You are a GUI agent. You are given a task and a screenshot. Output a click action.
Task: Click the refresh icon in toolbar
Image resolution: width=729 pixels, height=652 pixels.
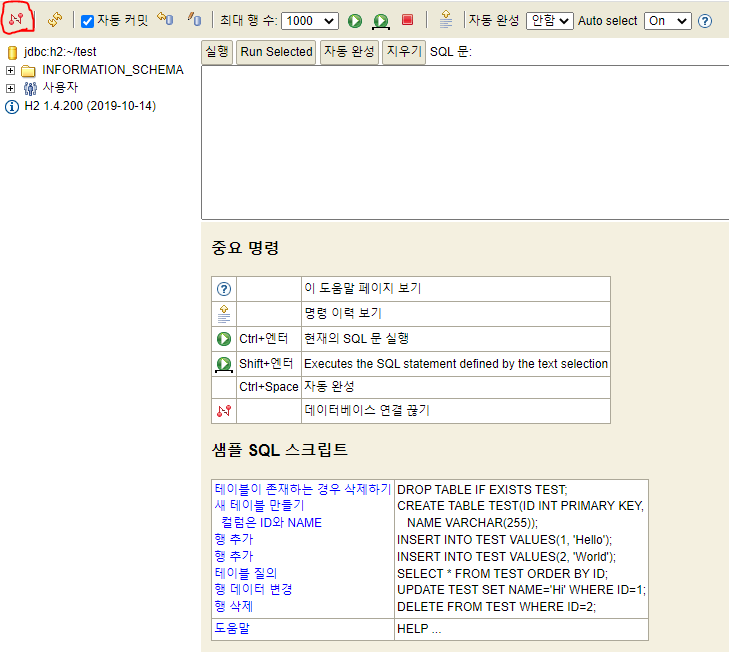tap(55, 20)
